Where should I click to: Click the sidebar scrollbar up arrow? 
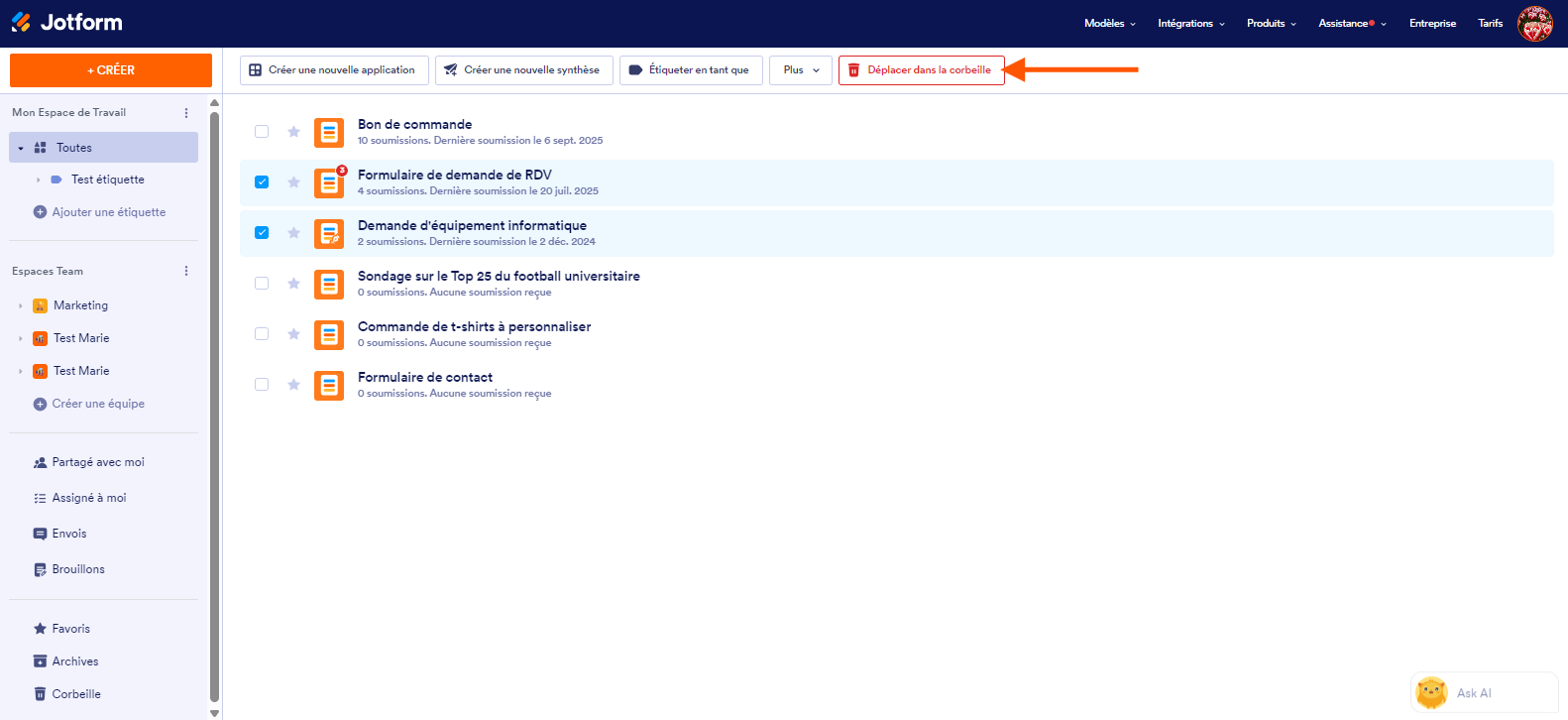pyautogui.click(x=215, y=103)
